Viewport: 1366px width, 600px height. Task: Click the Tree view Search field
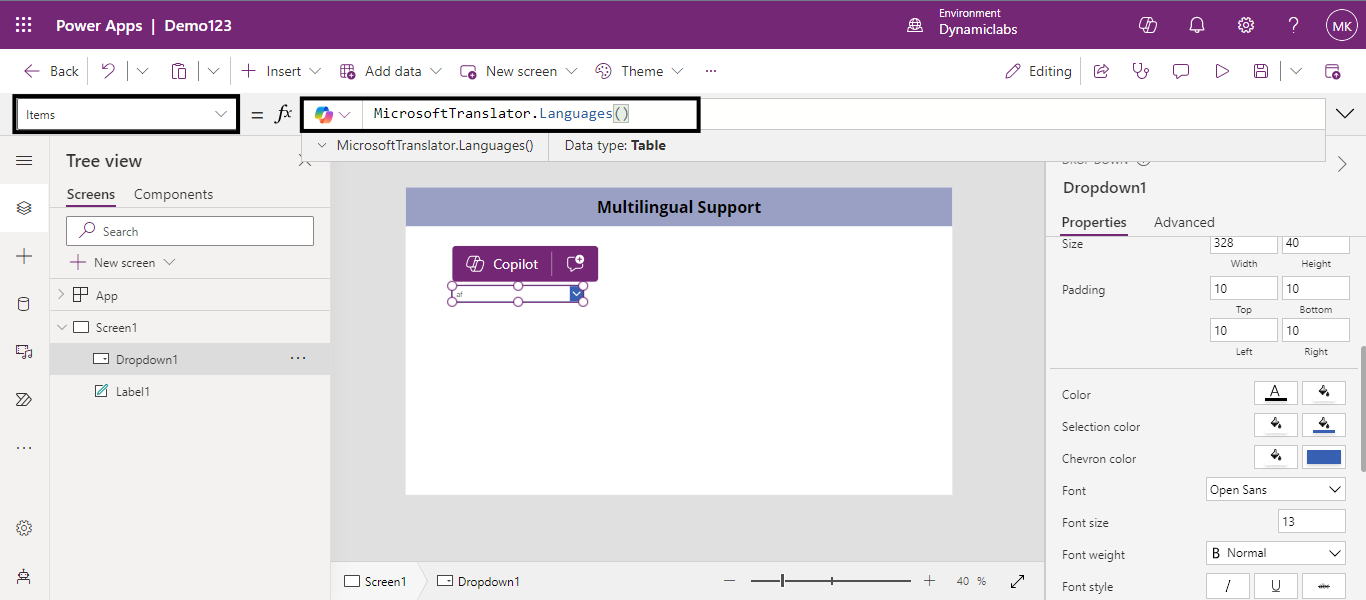(190, 231)
